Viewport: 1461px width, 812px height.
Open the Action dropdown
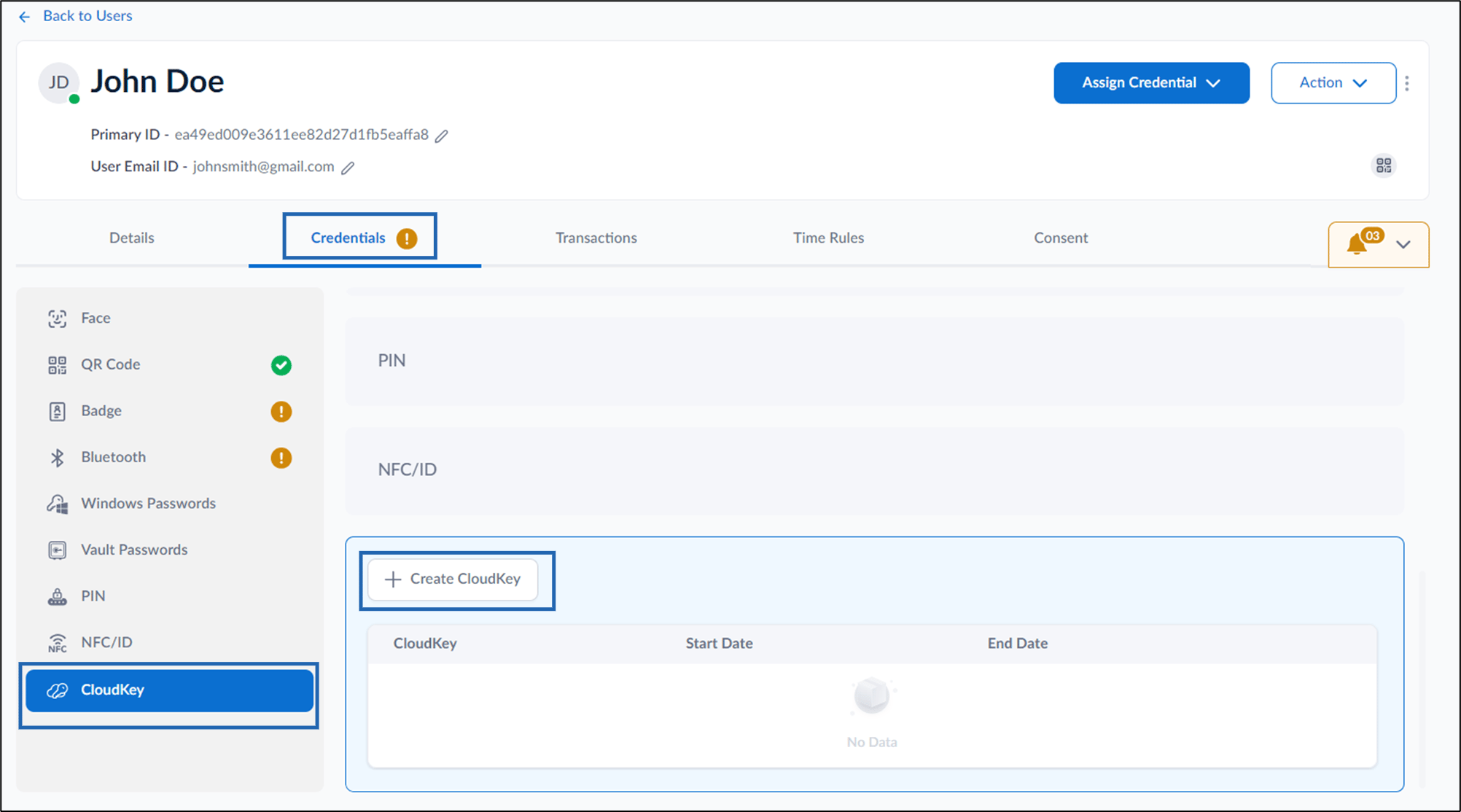pos(1333,83)
